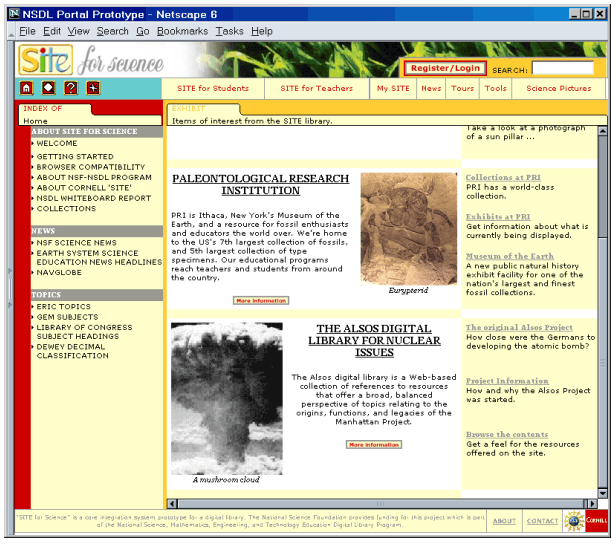Click into the SEARCH input field
Viewport: 616px width, 544px height.
tap(563, 68)
